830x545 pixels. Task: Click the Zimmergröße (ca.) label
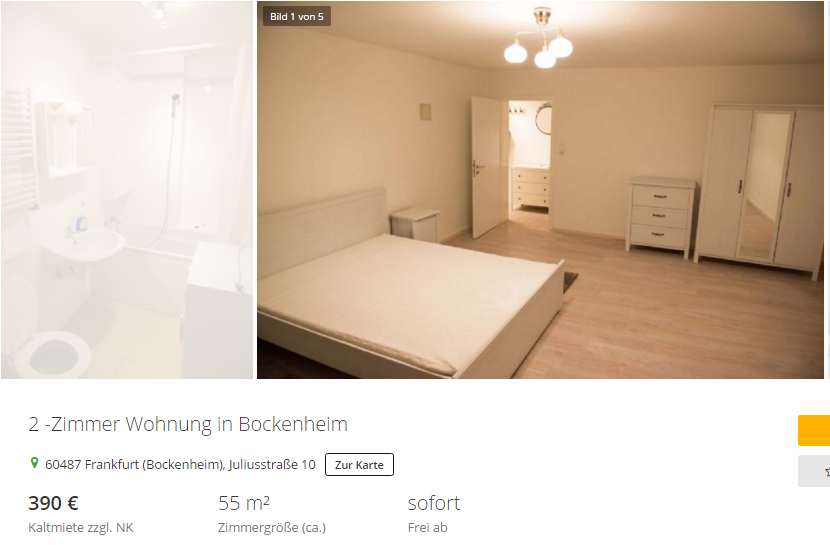point(272,528)
